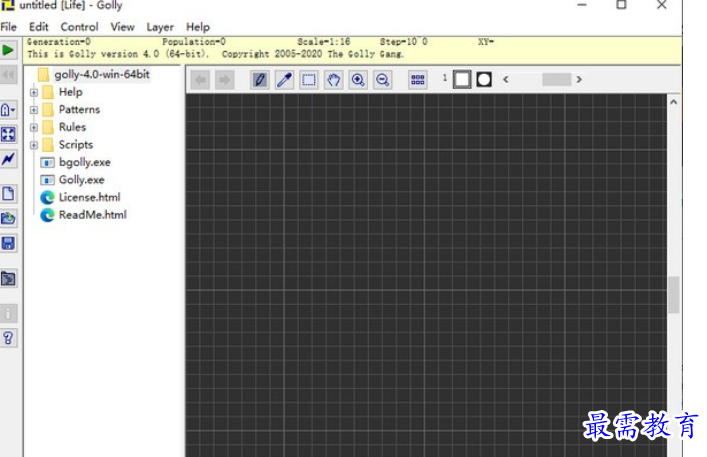Expand the Patterns folder node
Viewport: 707px width, 457px height.
click(x=34, y=110)
